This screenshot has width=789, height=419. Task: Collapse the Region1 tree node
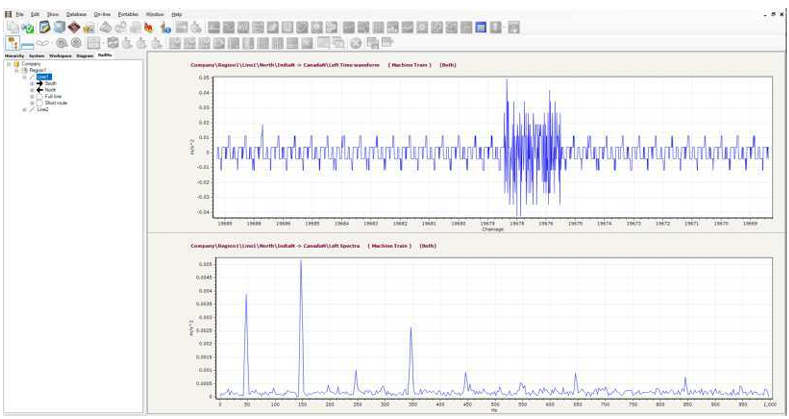pos(17,70)
